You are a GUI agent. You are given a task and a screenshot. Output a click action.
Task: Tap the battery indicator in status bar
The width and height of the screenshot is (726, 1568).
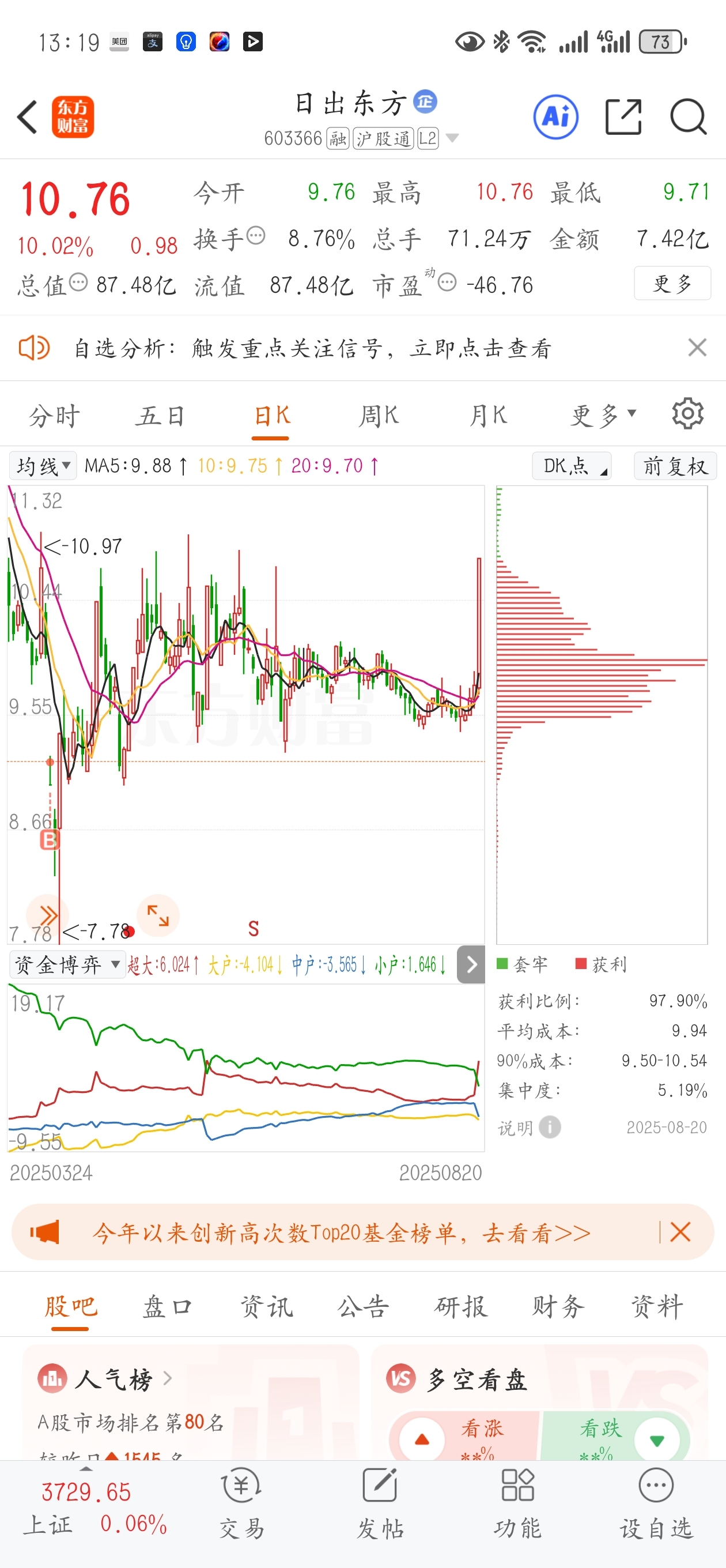point(663,42)
